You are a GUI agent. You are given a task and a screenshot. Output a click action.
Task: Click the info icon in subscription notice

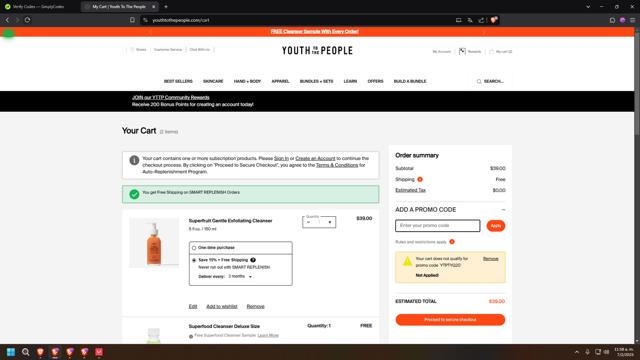[x=134, y=160]
